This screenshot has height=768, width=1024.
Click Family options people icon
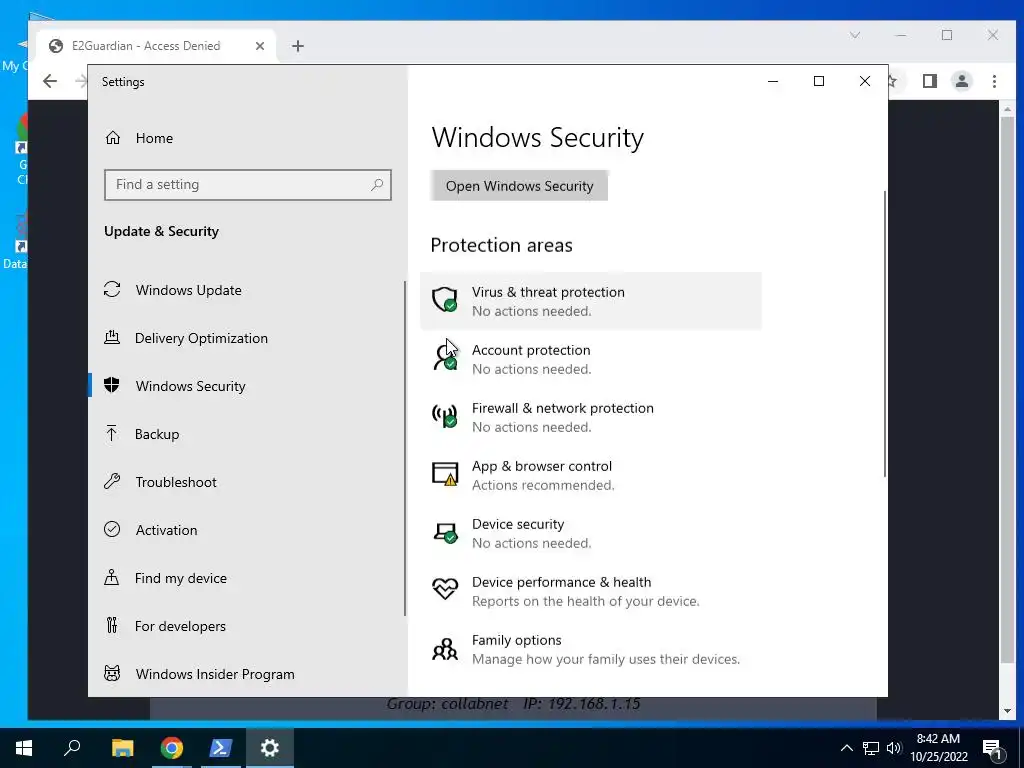(x=445, y=649)
